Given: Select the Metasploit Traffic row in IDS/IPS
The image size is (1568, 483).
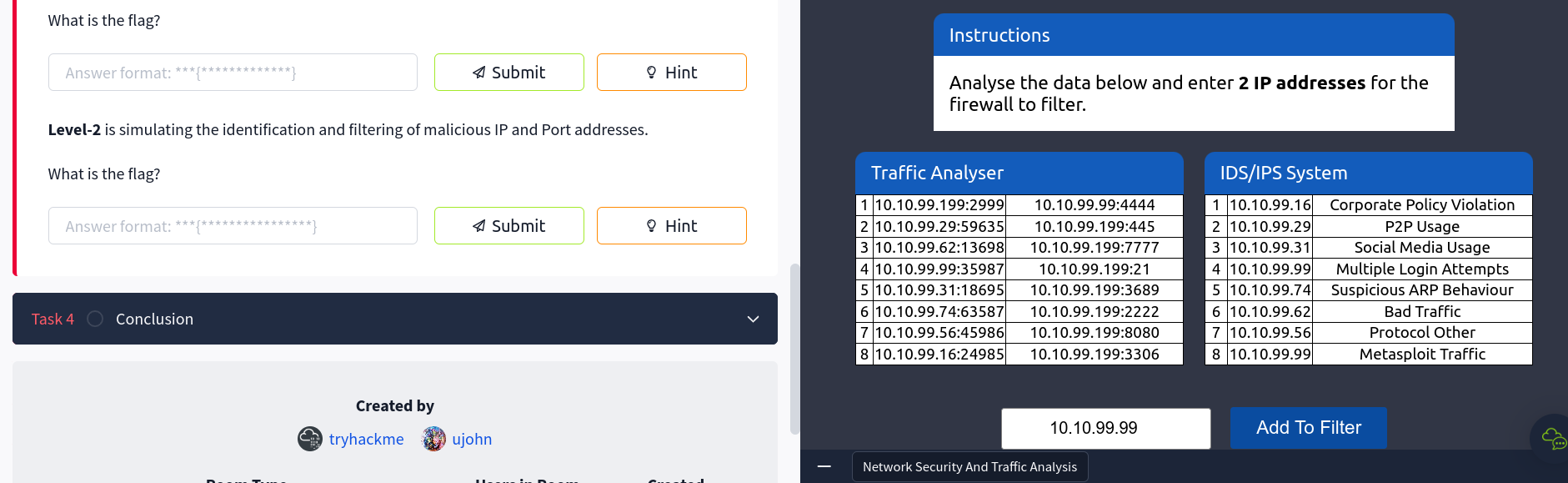Looking at the screenshot, I should pyautogui.click(x=1368, y=355).
